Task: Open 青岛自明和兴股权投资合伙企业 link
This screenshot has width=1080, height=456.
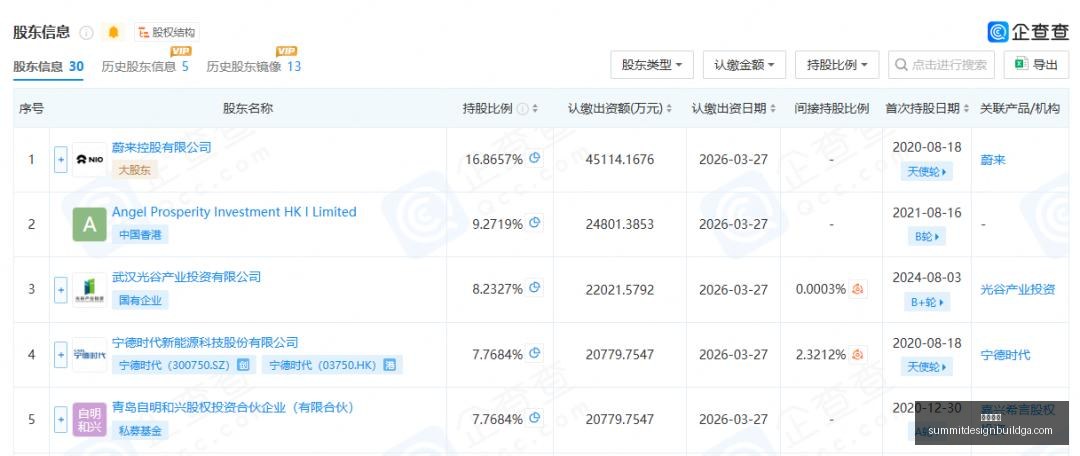Action: click(x=233, y=407)
